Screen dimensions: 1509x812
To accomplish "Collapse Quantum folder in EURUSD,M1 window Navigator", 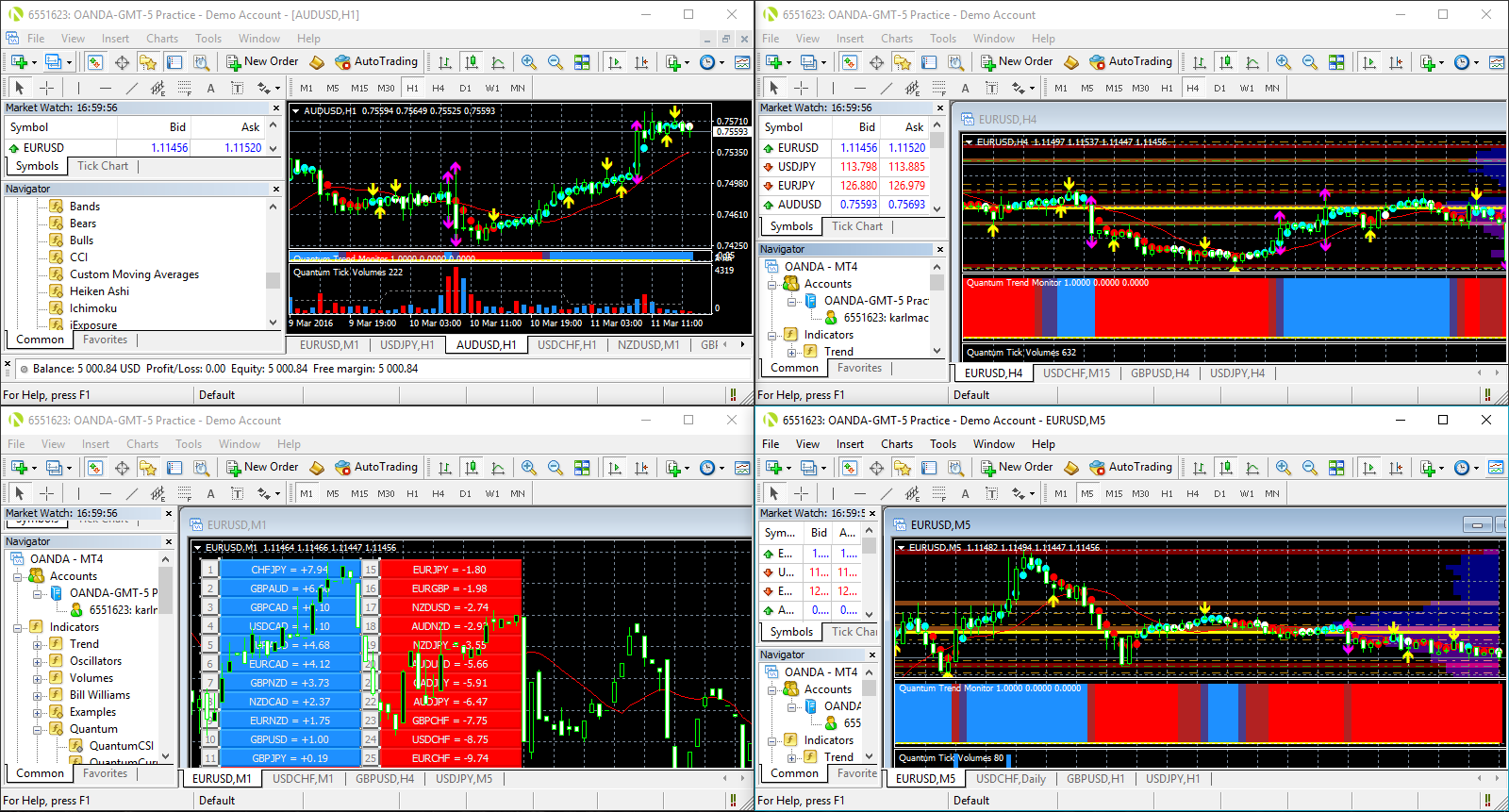I will (x=38, y=729).
